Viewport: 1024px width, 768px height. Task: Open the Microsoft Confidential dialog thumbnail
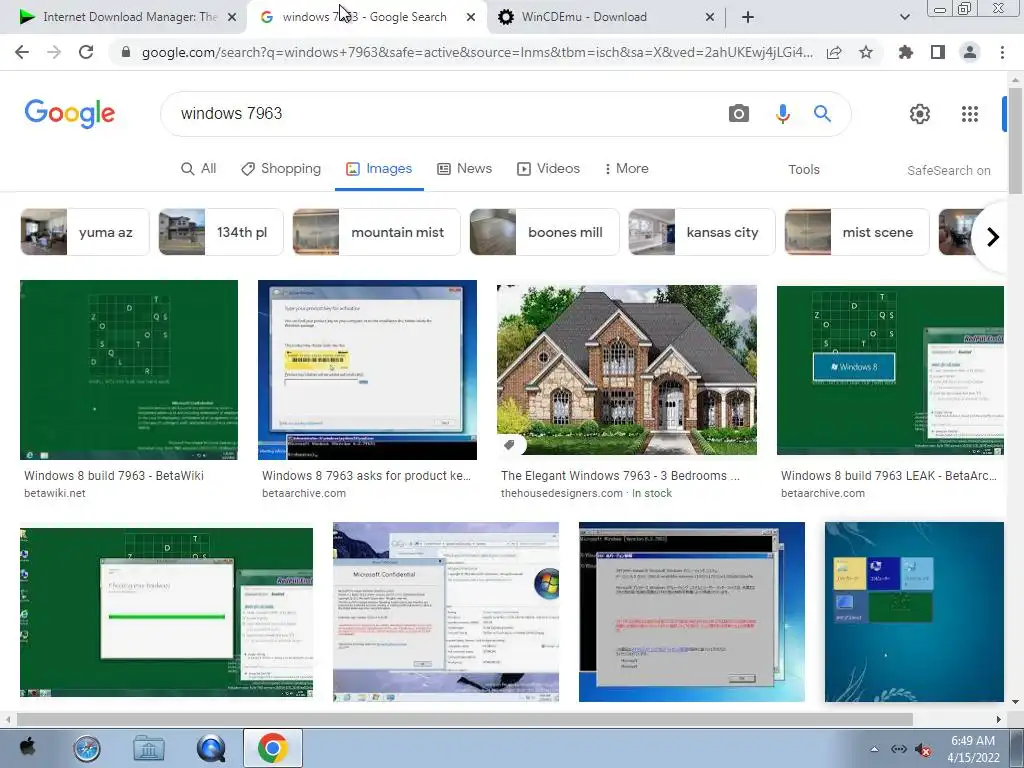[x=445, y=612]
